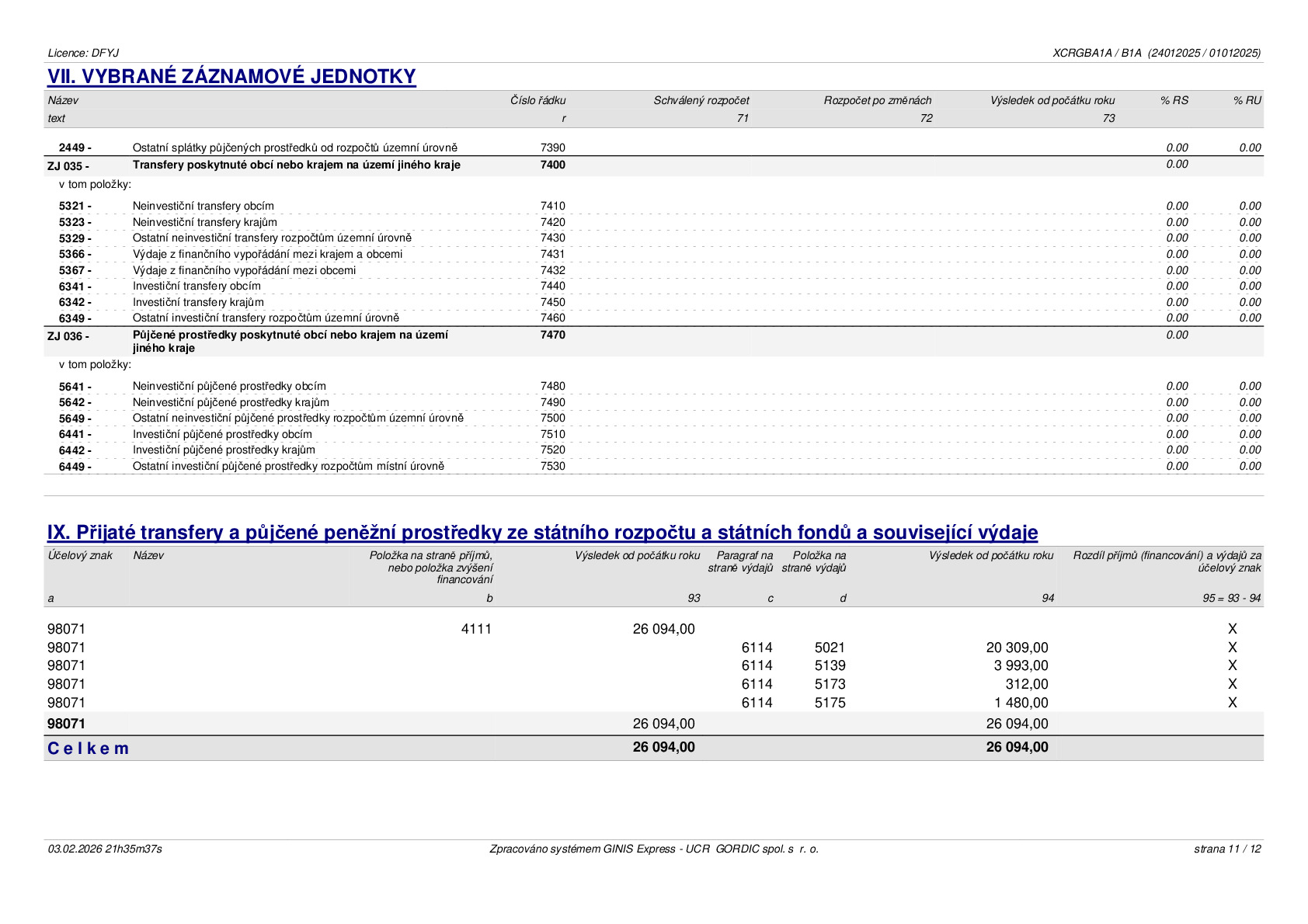Viewport: 1308px width, 924px height.
Task: Click the VII. VYBRANÉ ZÁZNAMOVÉ JEDNOTKY heading
Action: [231, 76]
